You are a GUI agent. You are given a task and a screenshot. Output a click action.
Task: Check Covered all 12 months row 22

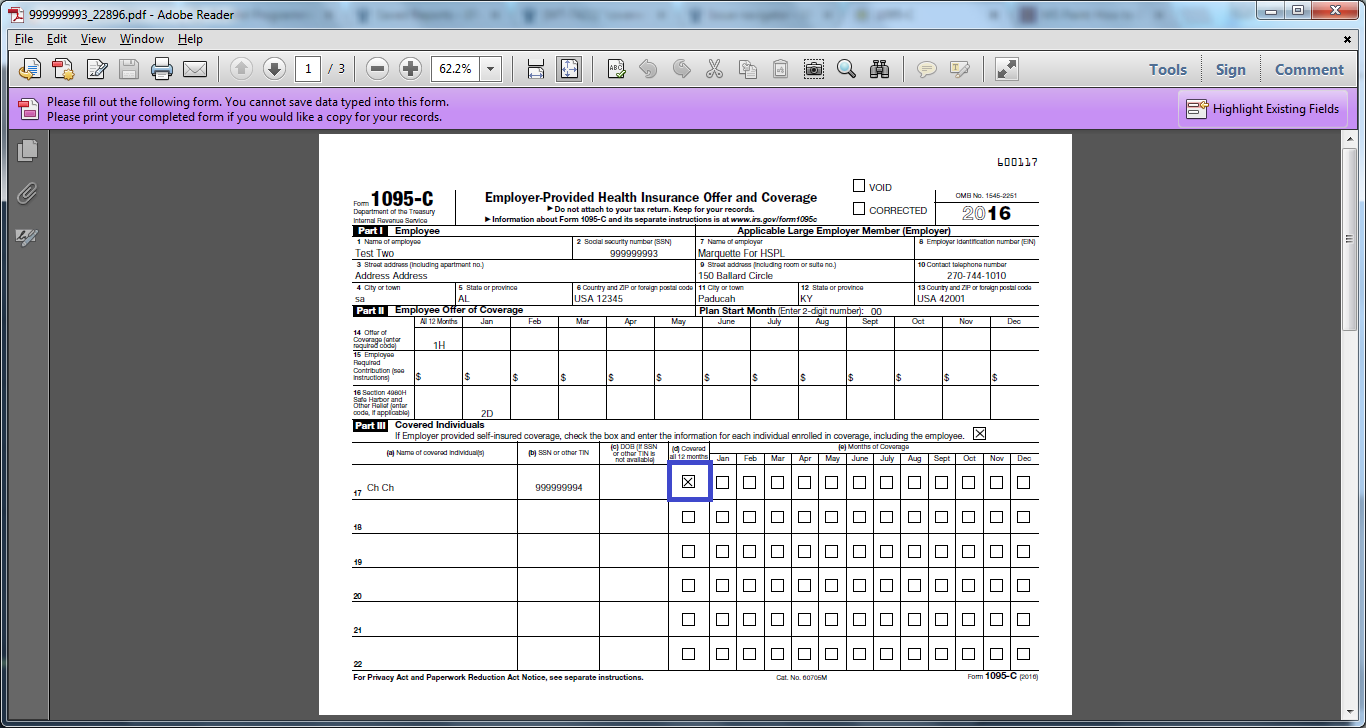point(688,654)
